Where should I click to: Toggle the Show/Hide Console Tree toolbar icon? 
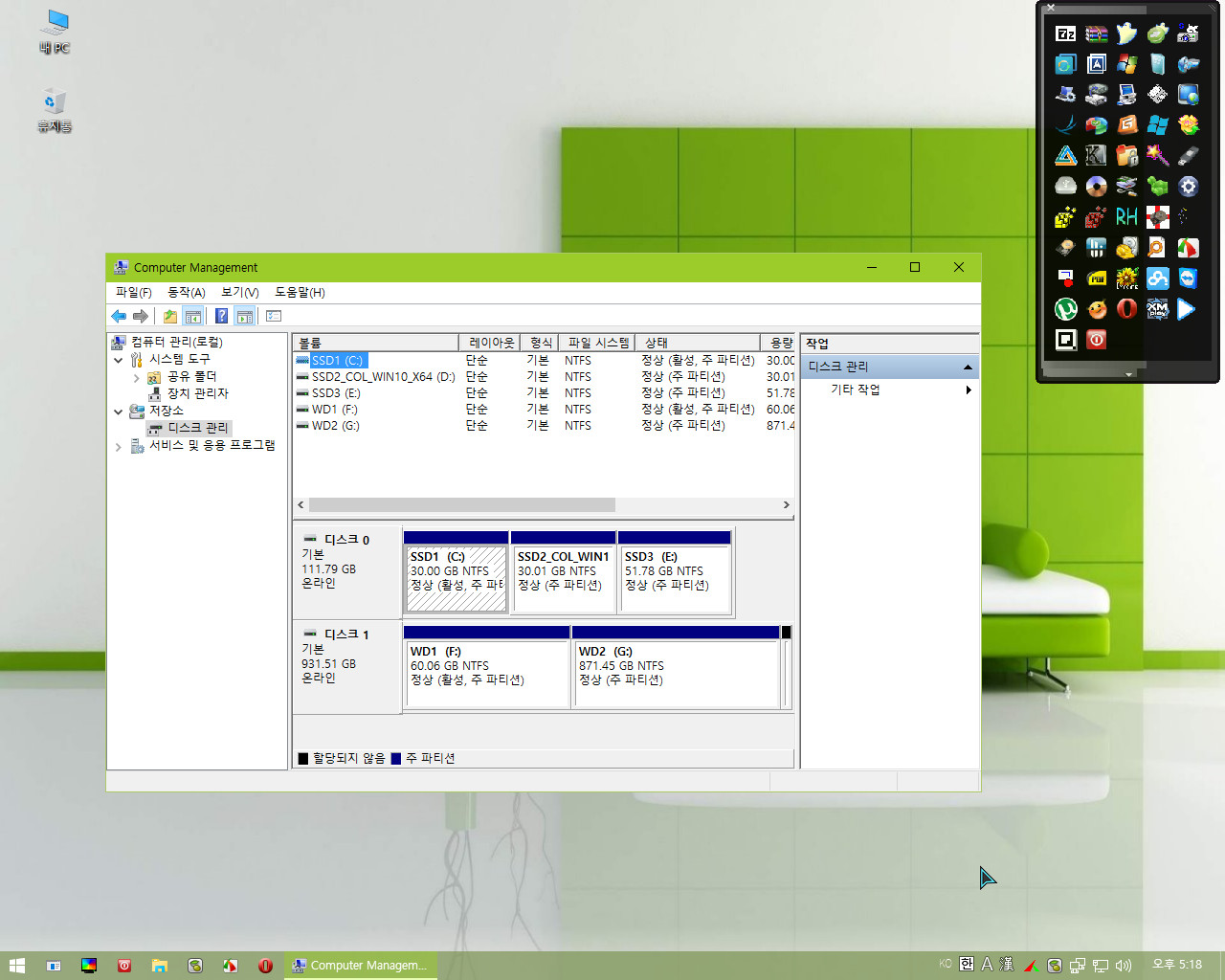tap(193, 316)
